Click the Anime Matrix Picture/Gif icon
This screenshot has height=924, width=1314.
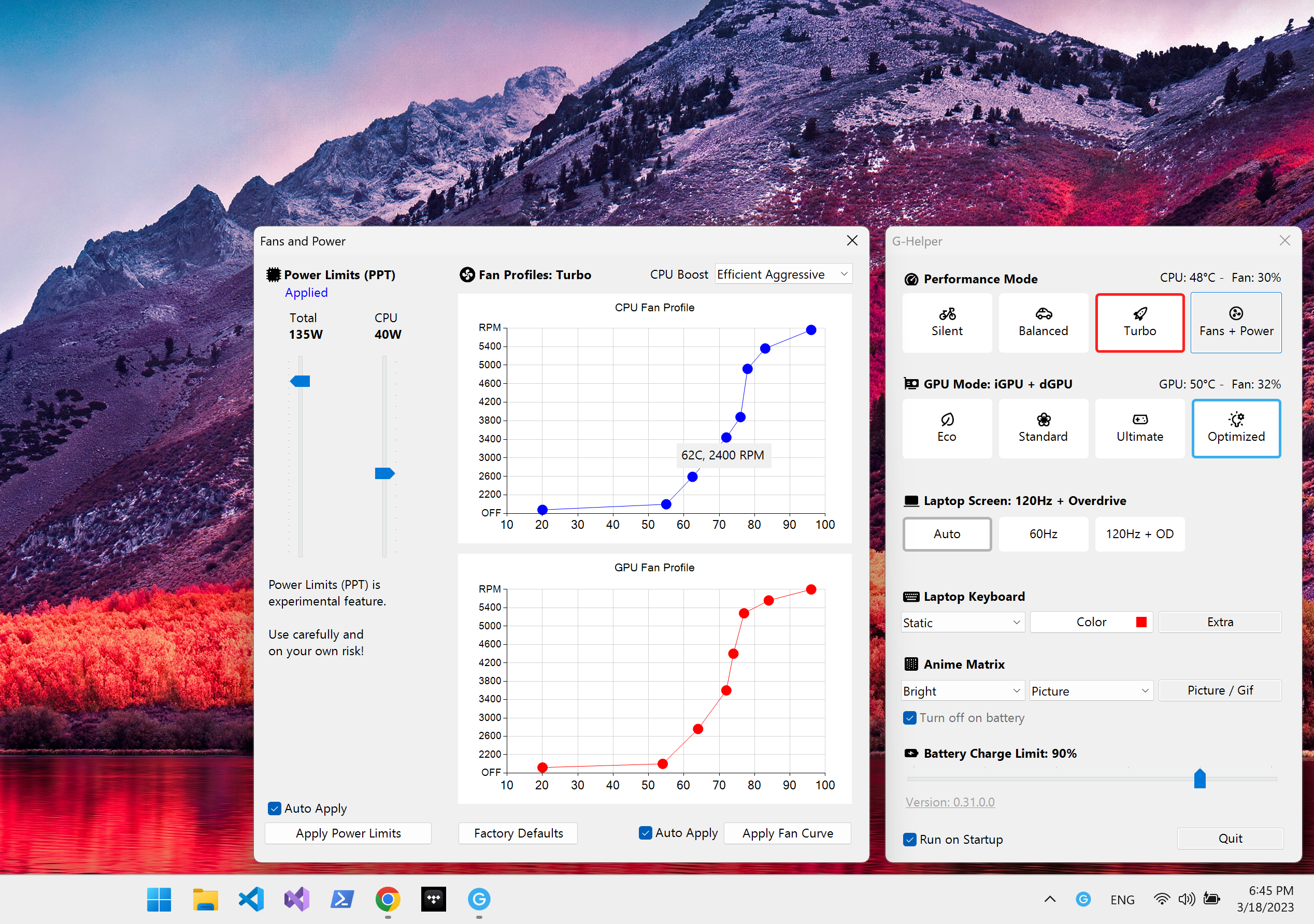point(1218,690)
